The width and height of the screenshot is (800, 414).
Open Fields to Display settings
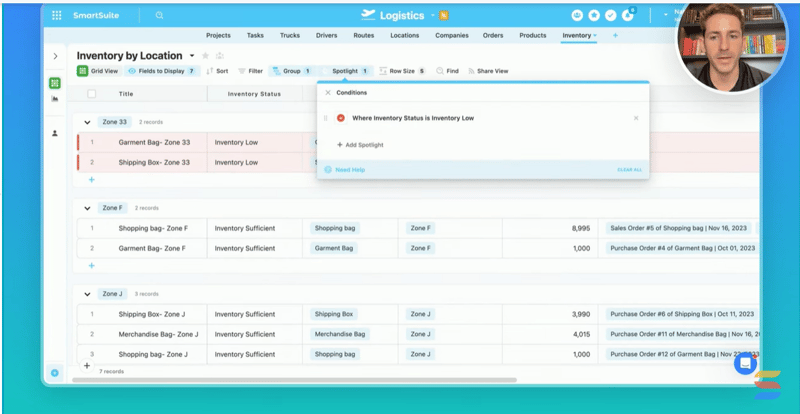click(x=161, y=71)
